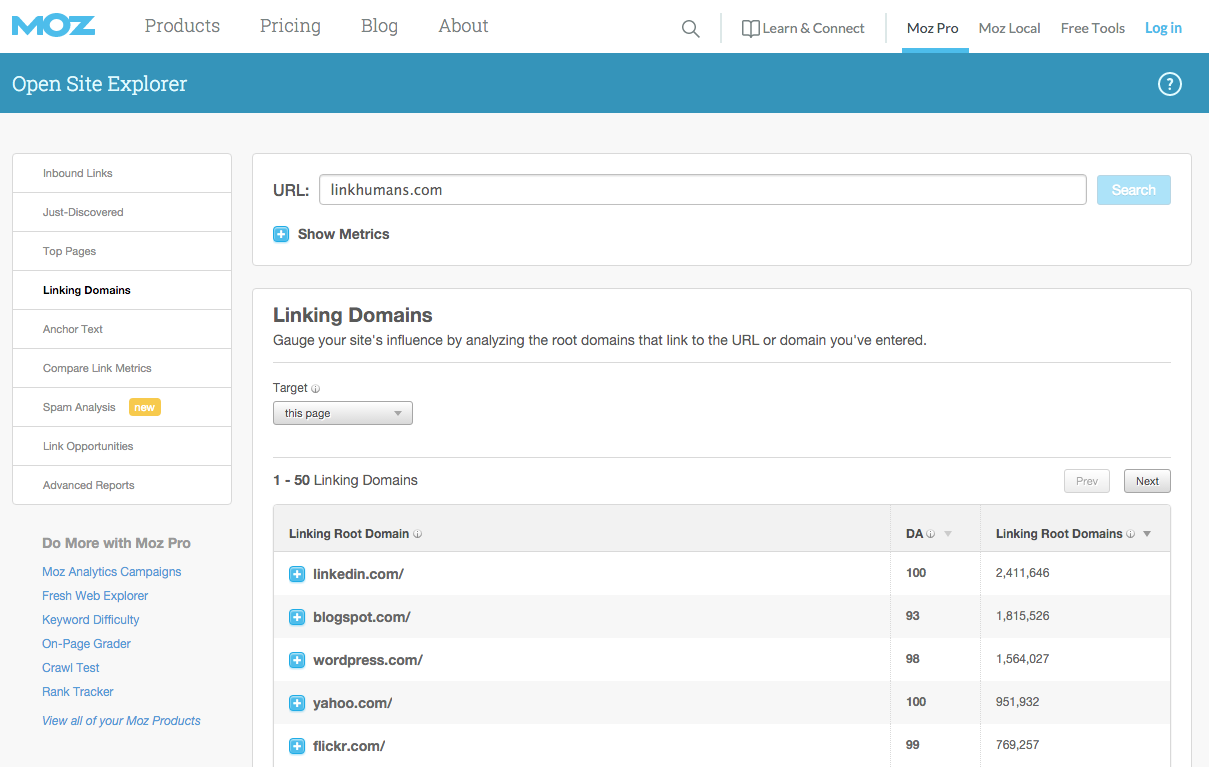
Task: Sort by the DA column arrow
Action: [948, 534]
